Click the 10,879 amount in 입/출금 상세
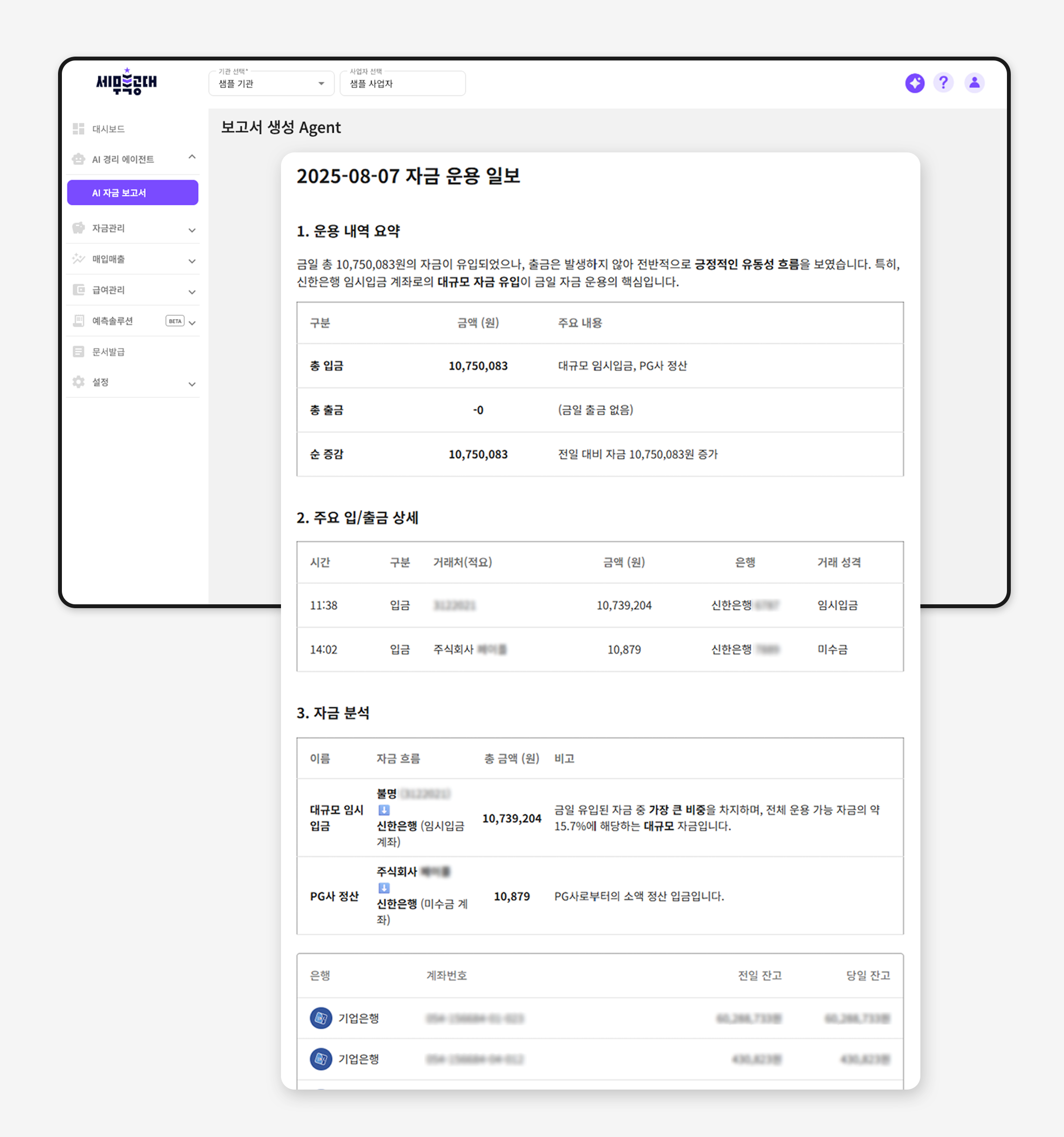The height and width of the screenshot is (1137, 1064). [x=624, y=649]
